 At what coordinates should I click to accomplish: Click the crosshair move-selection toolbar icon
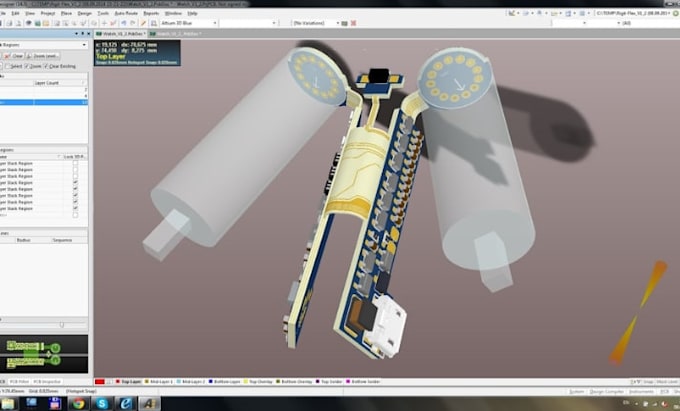[104, 23]
